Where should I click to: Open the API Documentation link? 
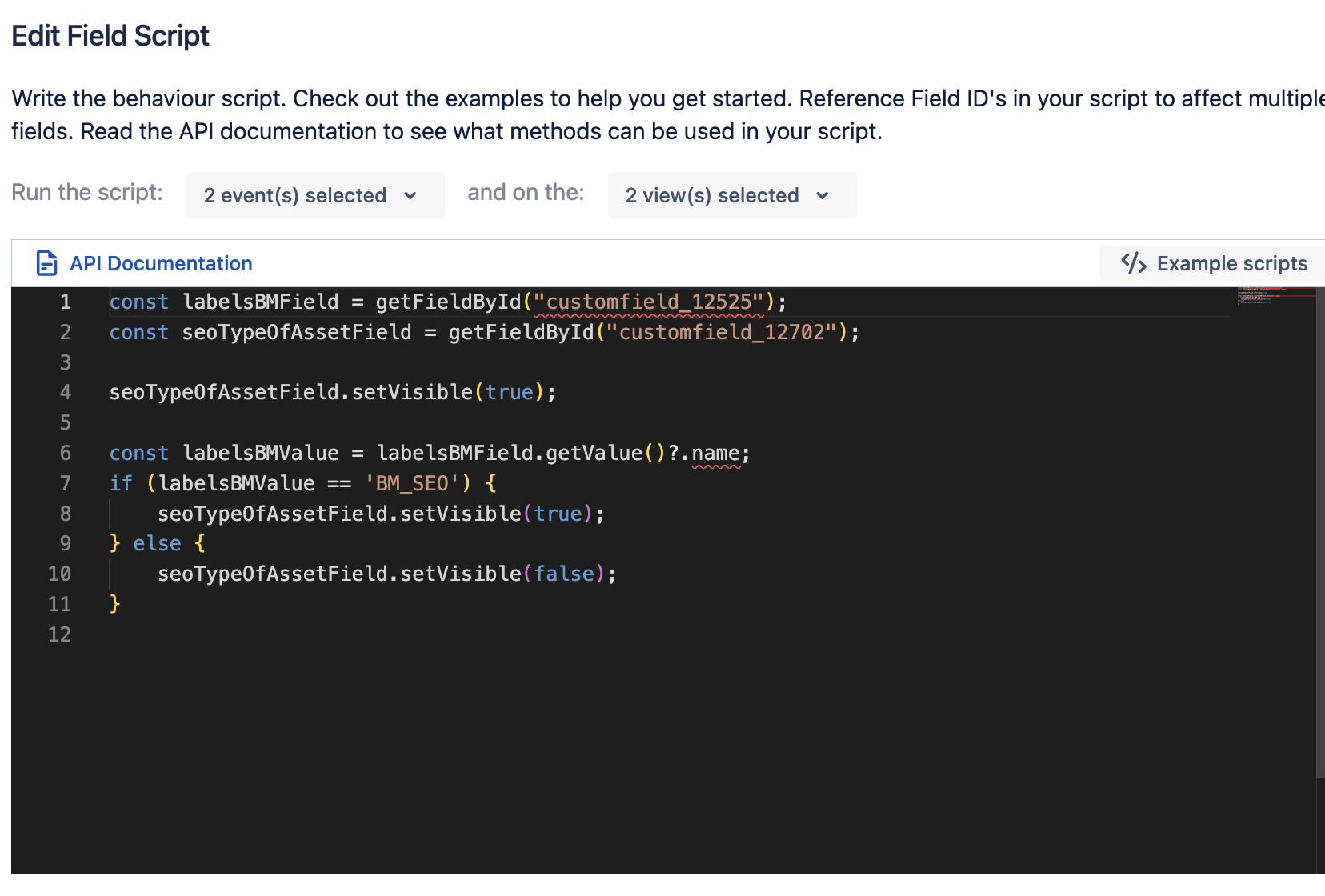click(x=161, y=263)
